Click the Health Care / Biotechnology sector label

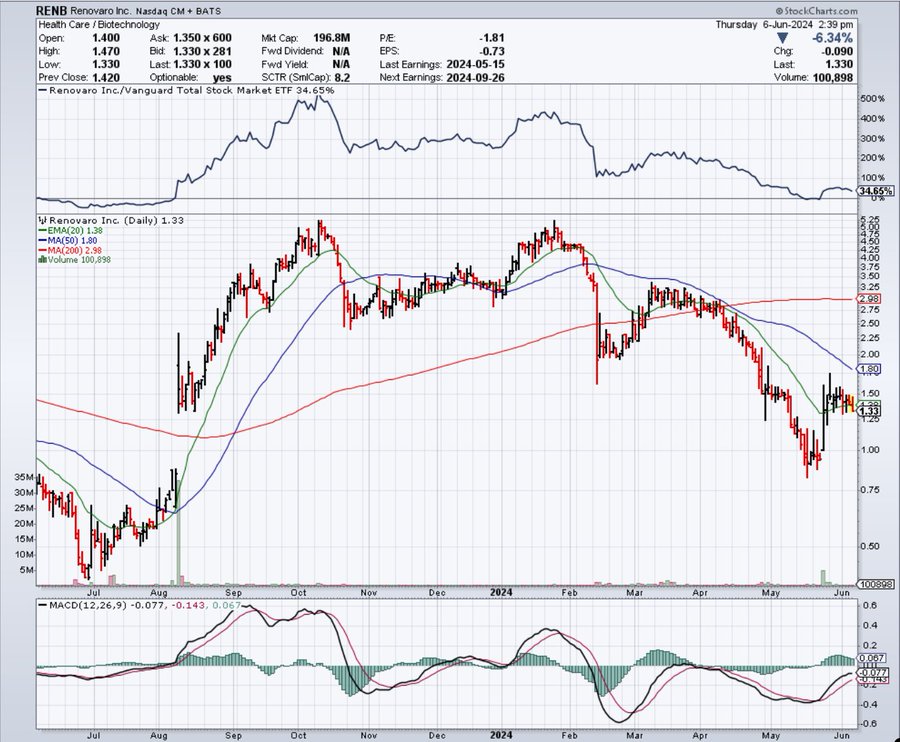click(x=99, y=25)
